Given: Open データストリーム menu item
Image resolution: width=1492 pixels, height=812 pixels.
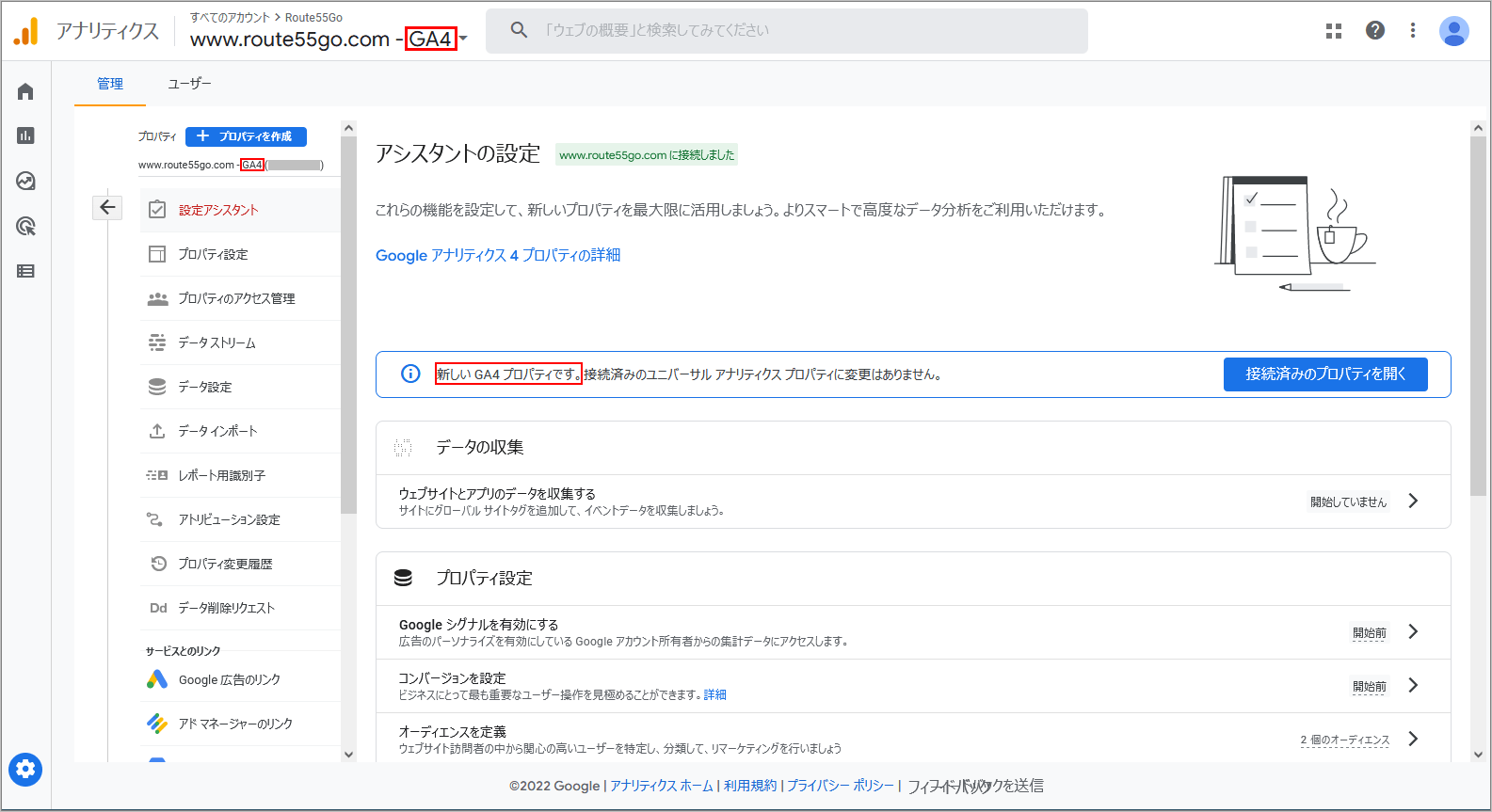Looking at the screenshot, I should (240, 342).
